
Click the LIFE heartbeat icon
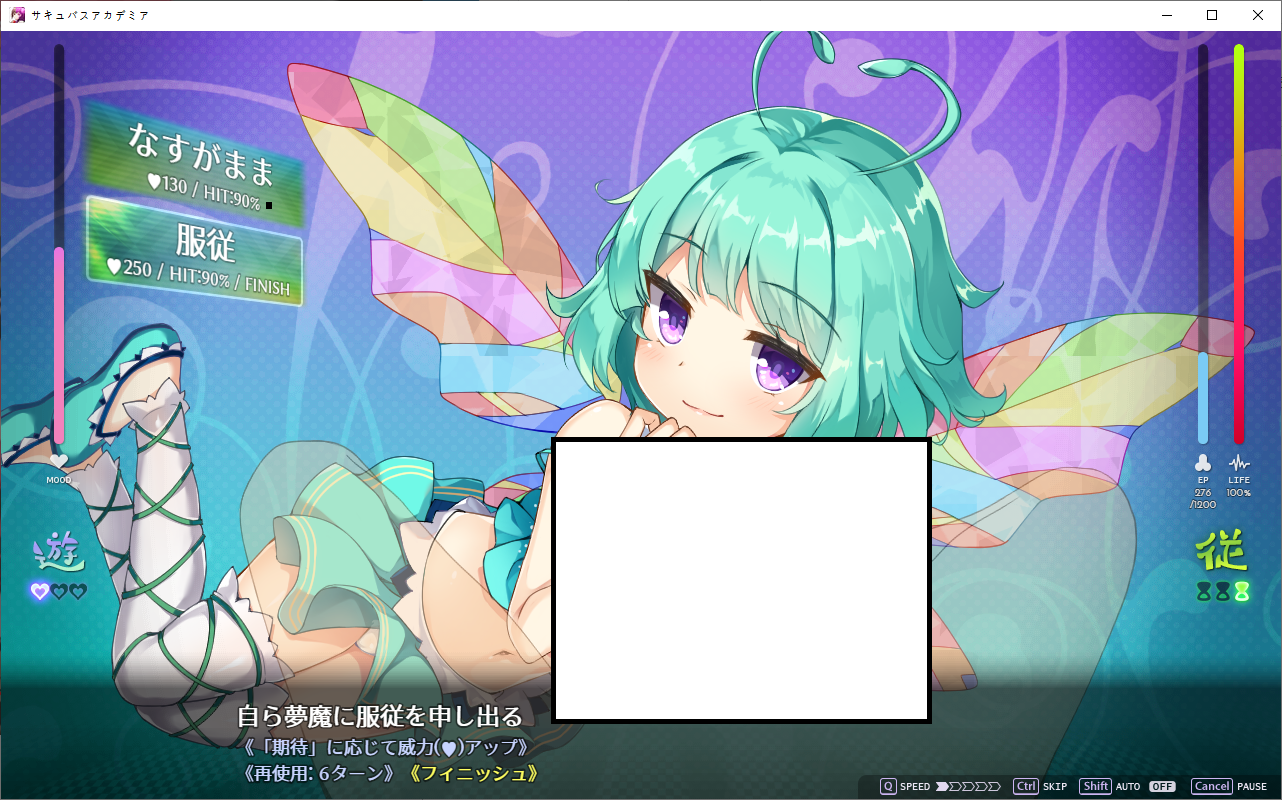point(1239,463)
